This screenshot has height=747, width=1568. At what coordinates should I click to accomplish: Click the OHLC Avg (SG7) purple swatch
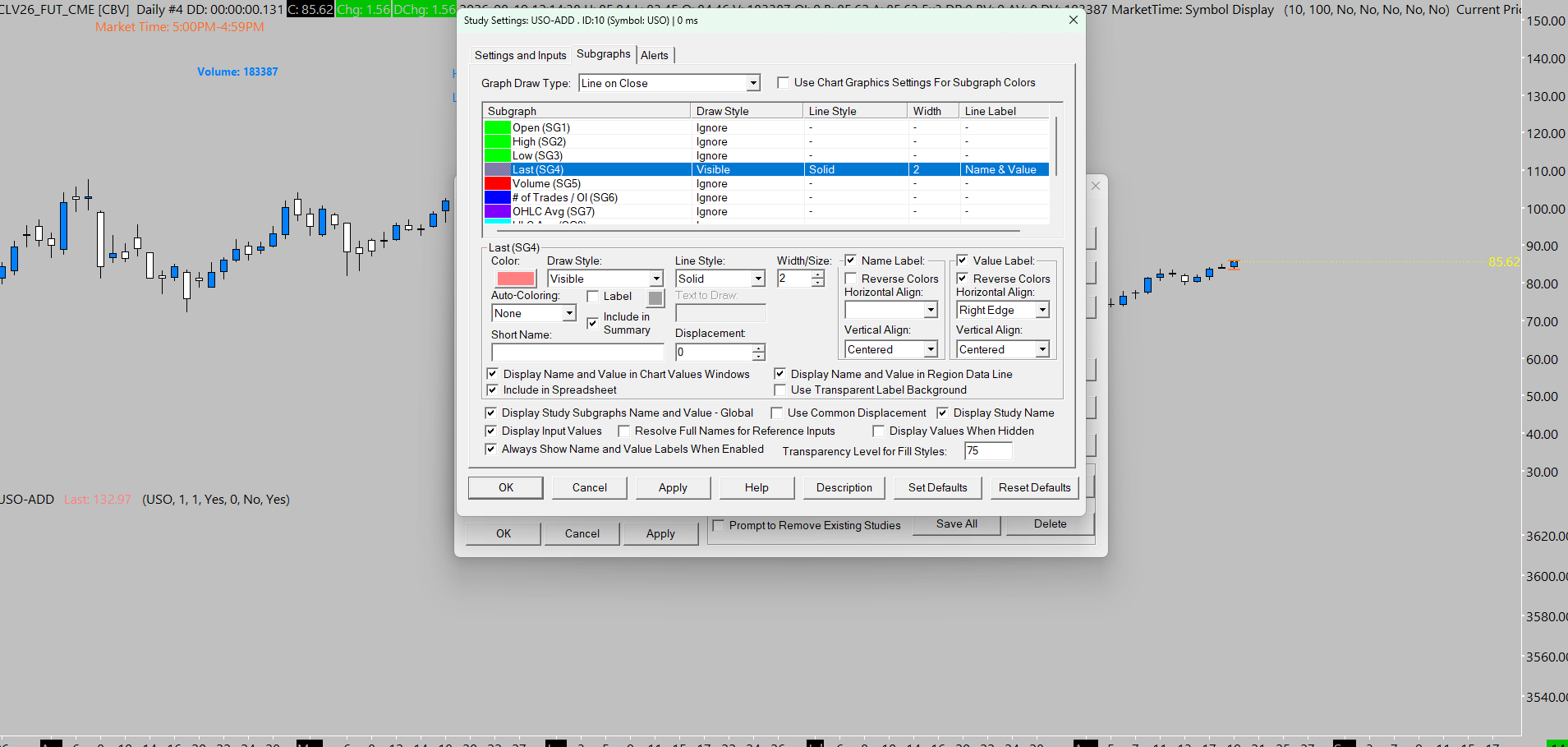(x=498, y=211)
